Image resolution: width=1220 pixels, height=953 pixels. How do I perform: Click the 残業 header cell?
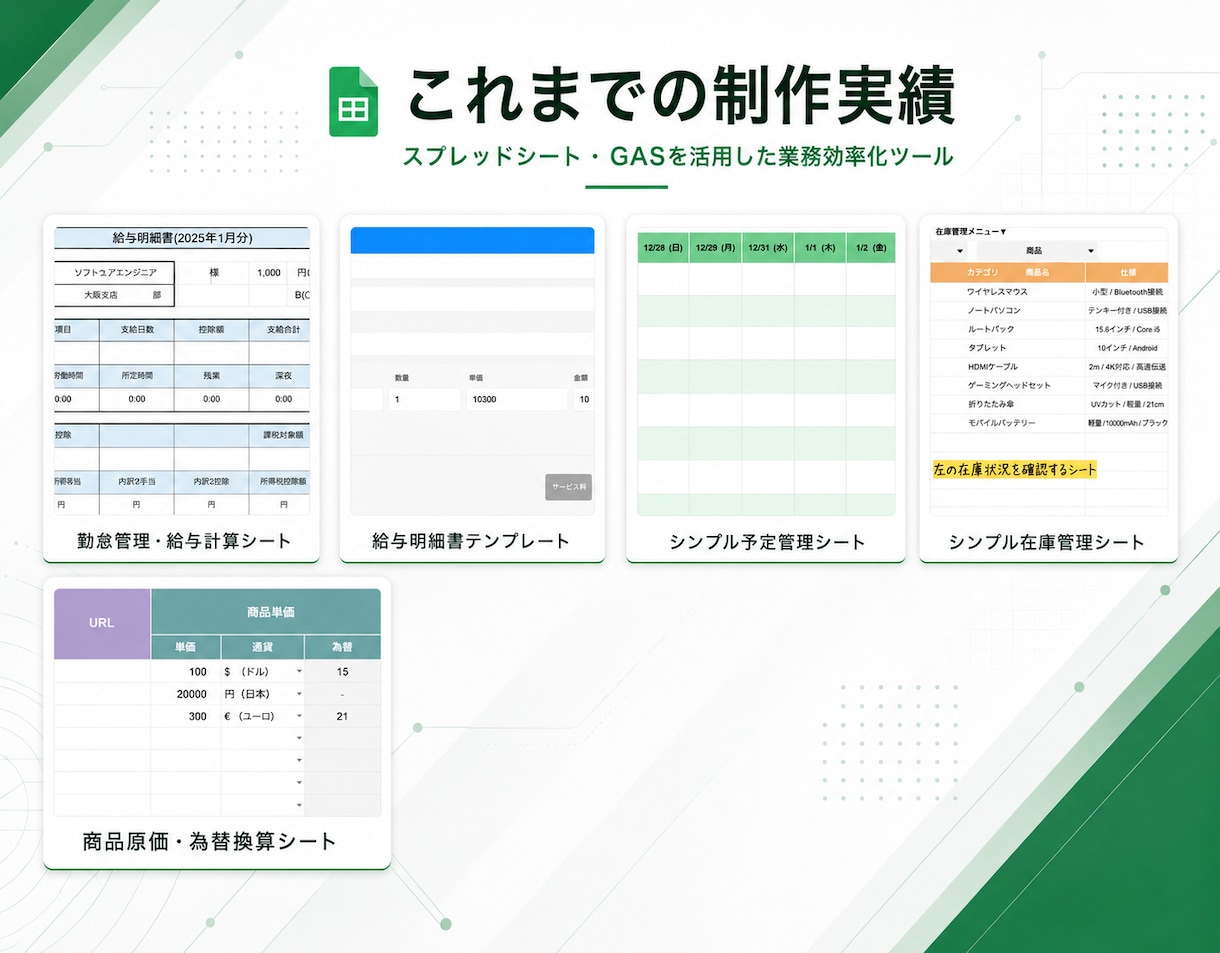[x=212, y=375]
